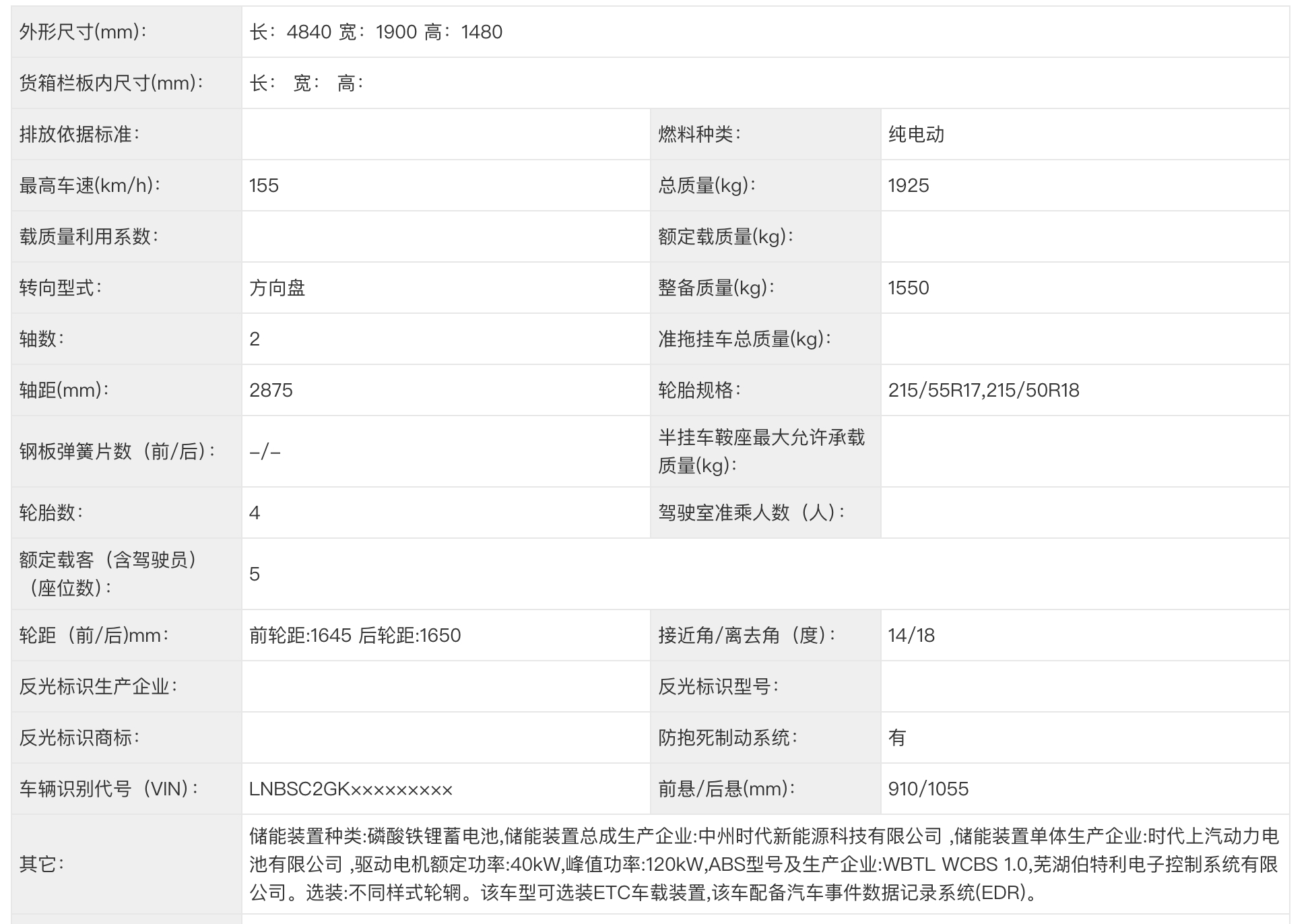This screenshot has height=924, width=1312.
Task: Click the wheelbase value 2875
Action: tap(271, 390)
